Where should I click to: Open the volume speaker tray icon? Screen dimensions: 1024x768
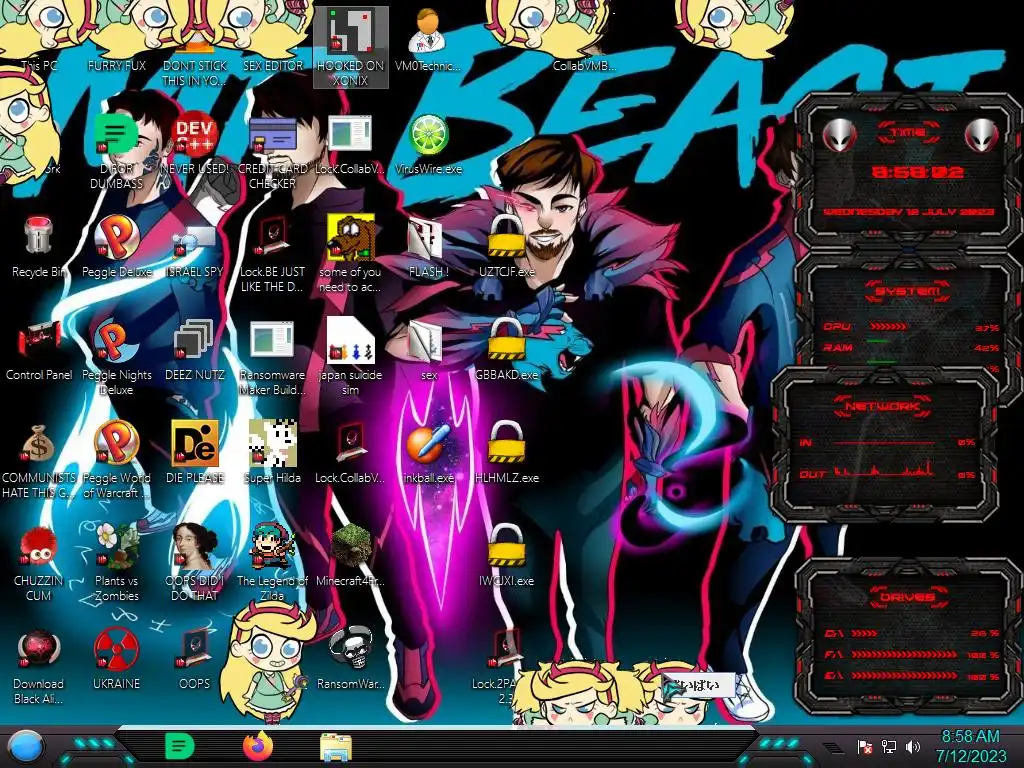tap(913, 746)
